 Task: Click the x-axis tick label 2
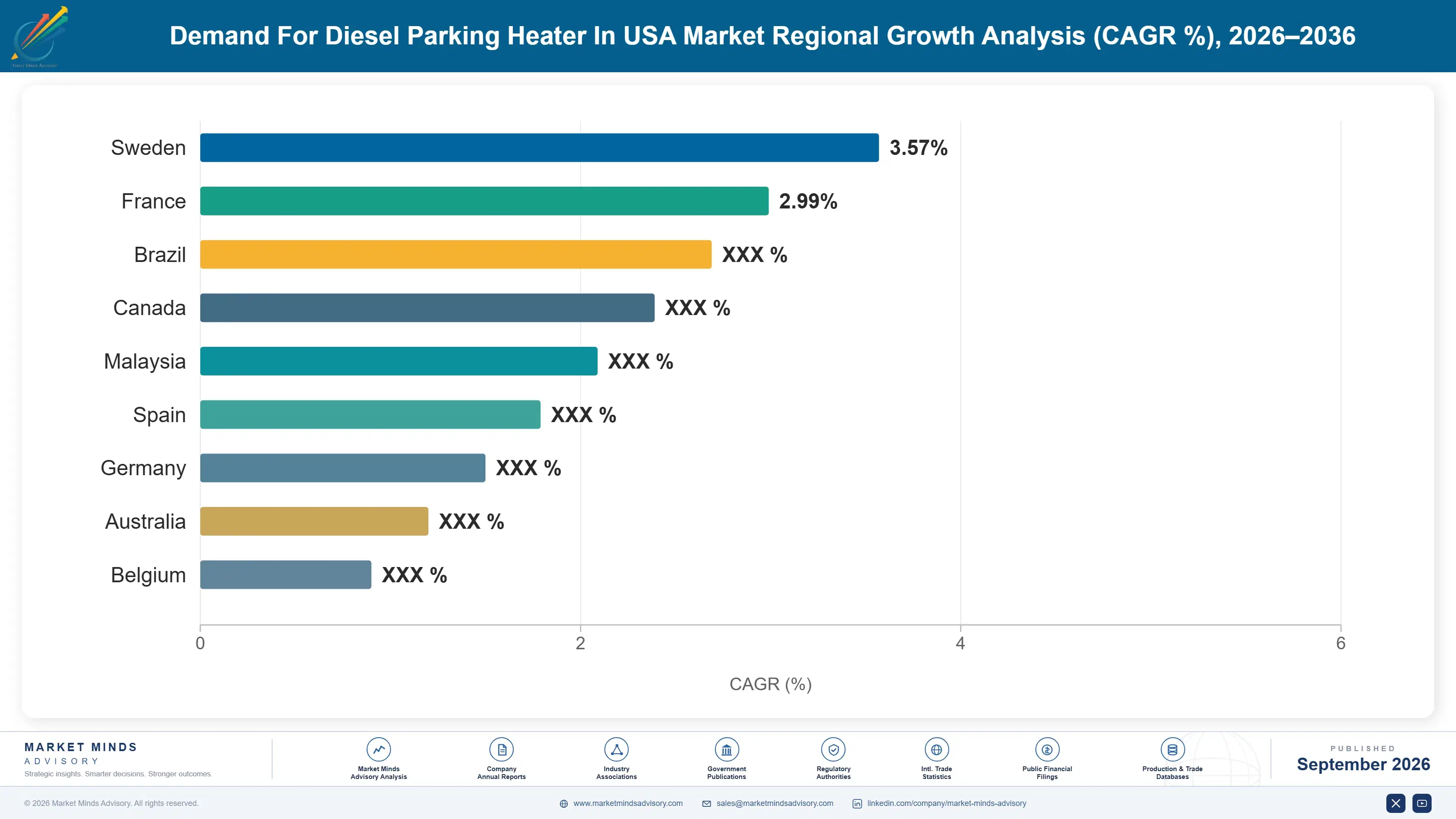pyautogui.click(x=580, y=643)
